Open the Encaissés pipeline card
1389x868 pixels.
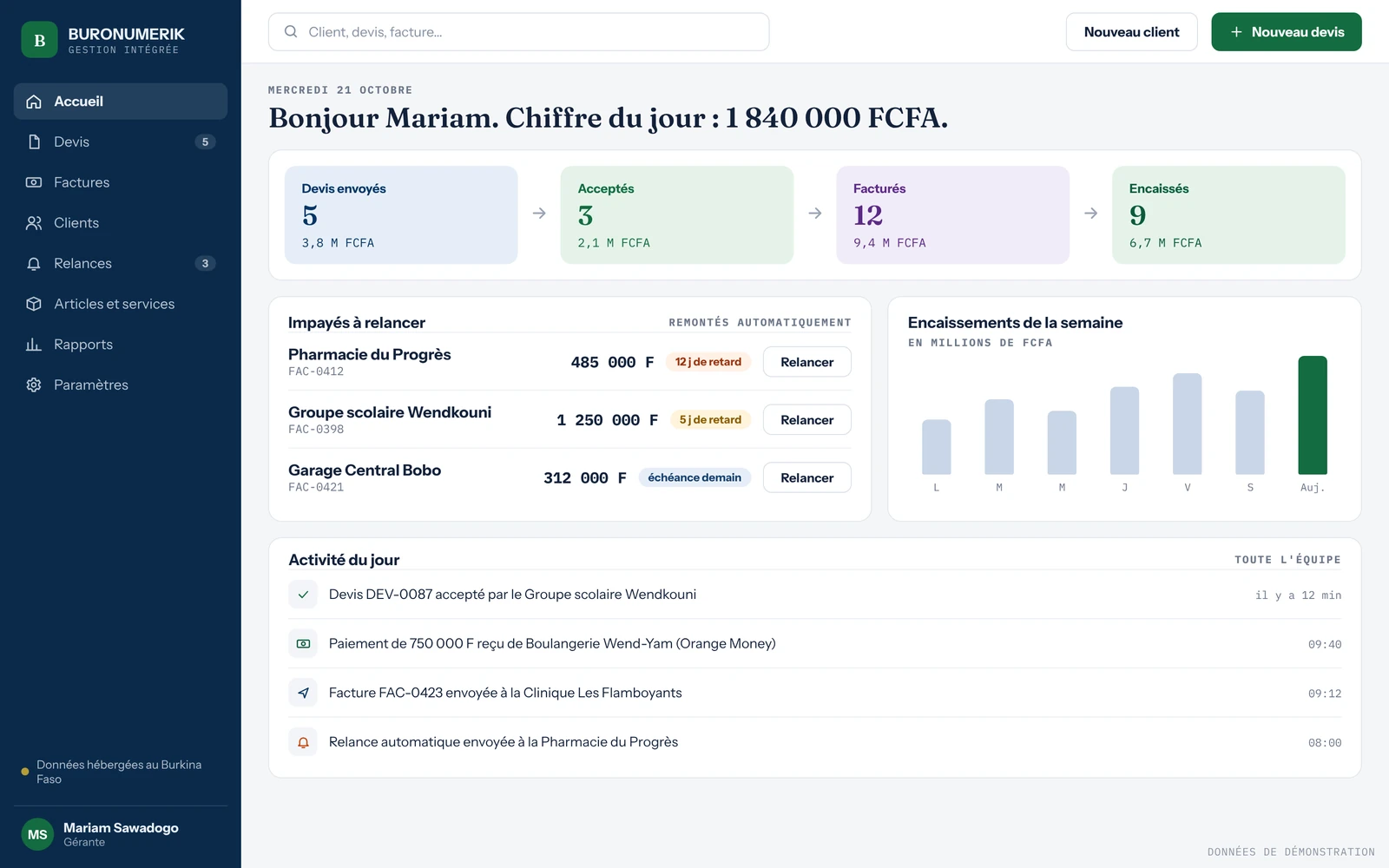1228,215
